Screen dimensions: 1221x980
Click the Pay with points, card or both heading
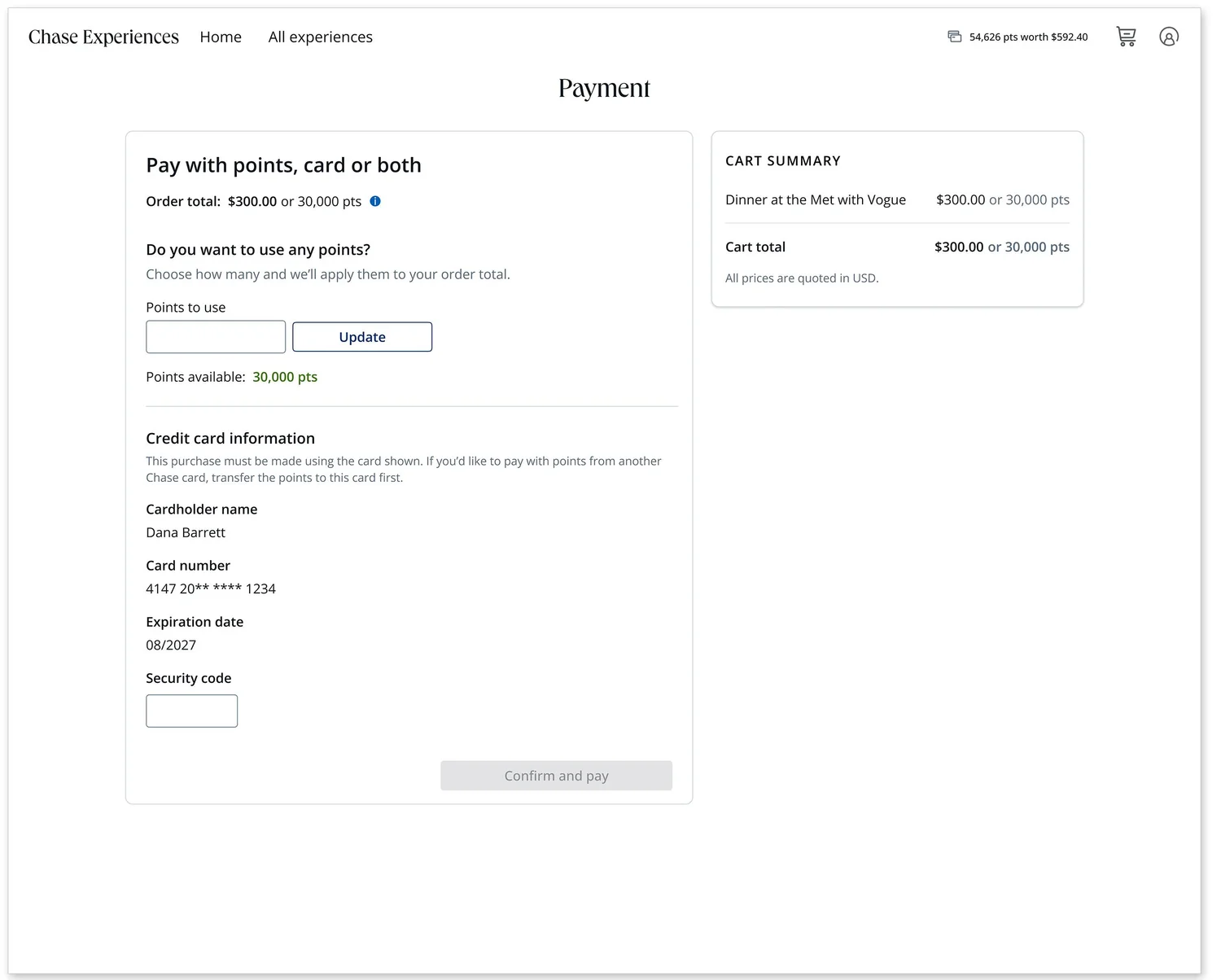pyautogui.click(x=283, y=165)
